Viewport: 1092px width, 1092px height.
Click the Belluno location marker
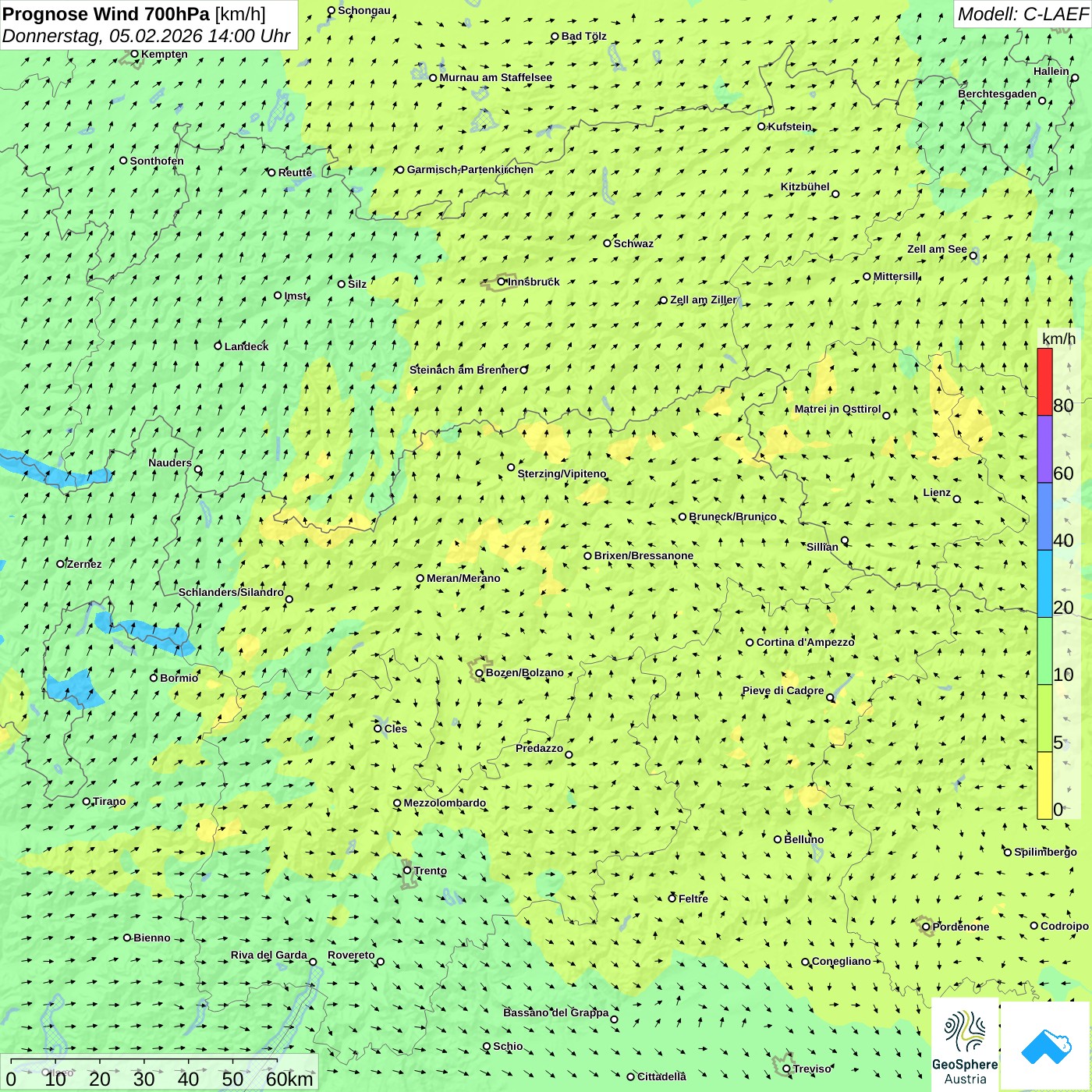tap(778, 839)
